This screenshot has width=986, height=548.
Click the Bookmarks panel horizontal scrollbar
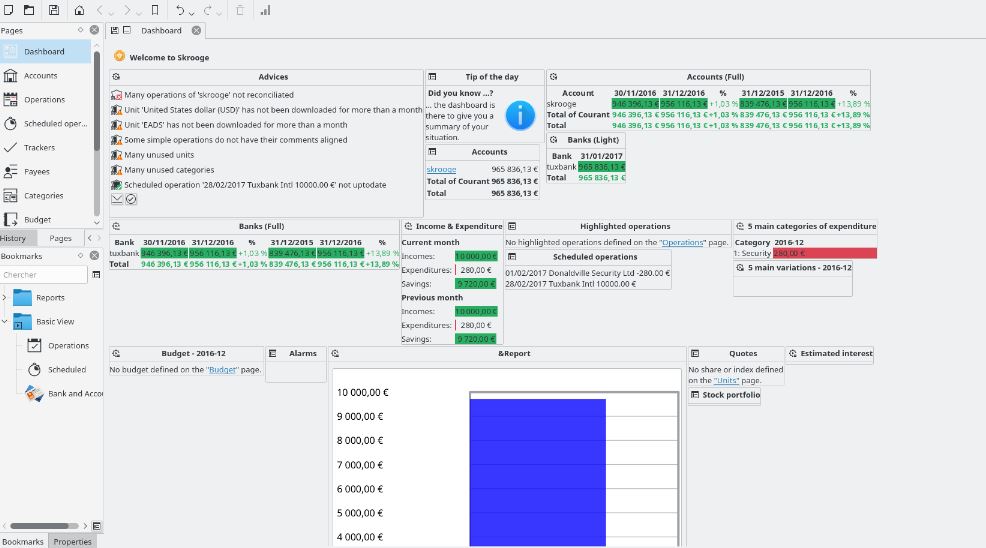tap(43, 526)
